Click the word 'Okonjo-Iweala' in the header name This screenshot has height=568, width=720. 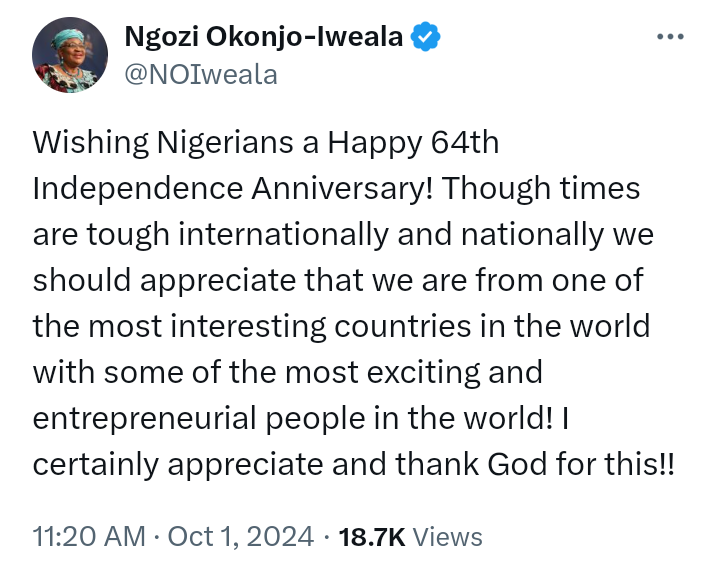pyautogui.click(x=304, y=37)
